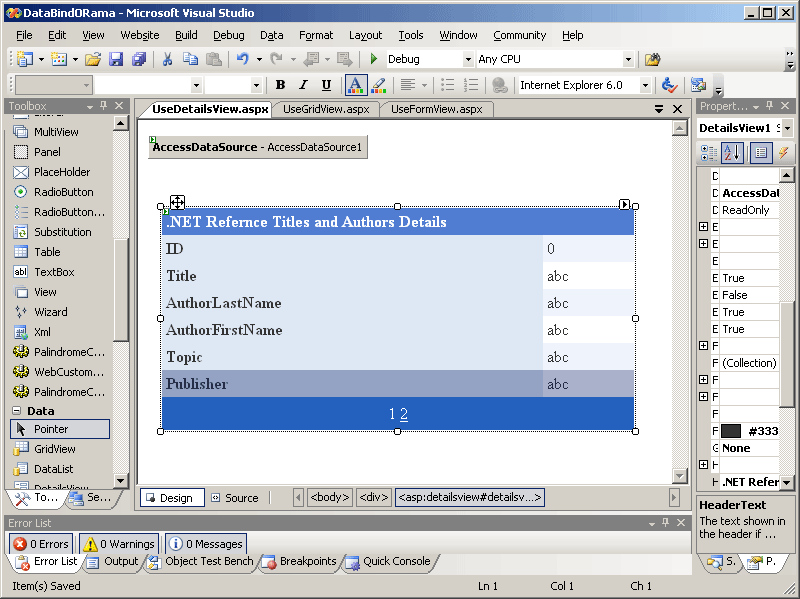Open DetailsView smart tag arrow
800x599 pixels.
(624, 204)
